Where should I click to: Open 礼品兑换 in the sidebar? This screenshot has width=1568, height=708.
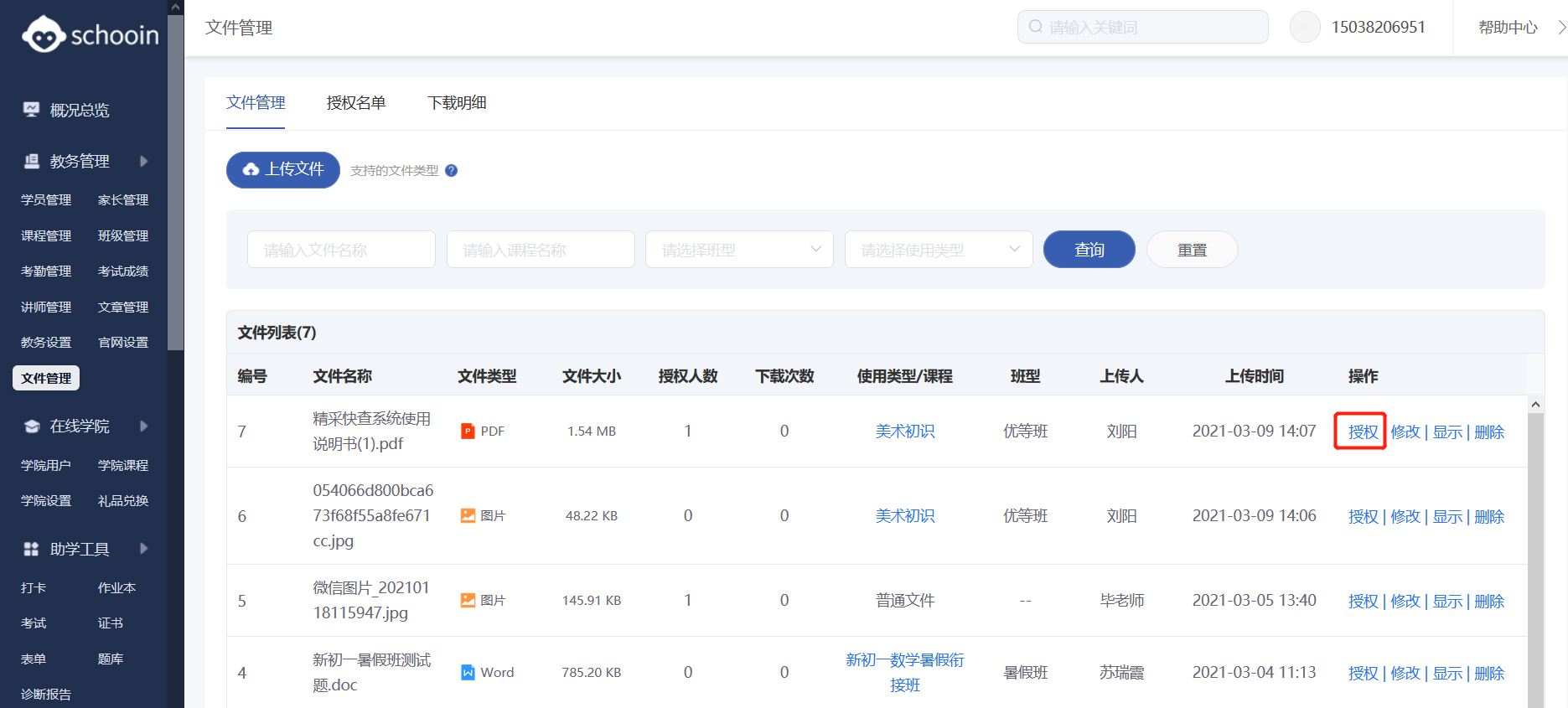point(123,500)
